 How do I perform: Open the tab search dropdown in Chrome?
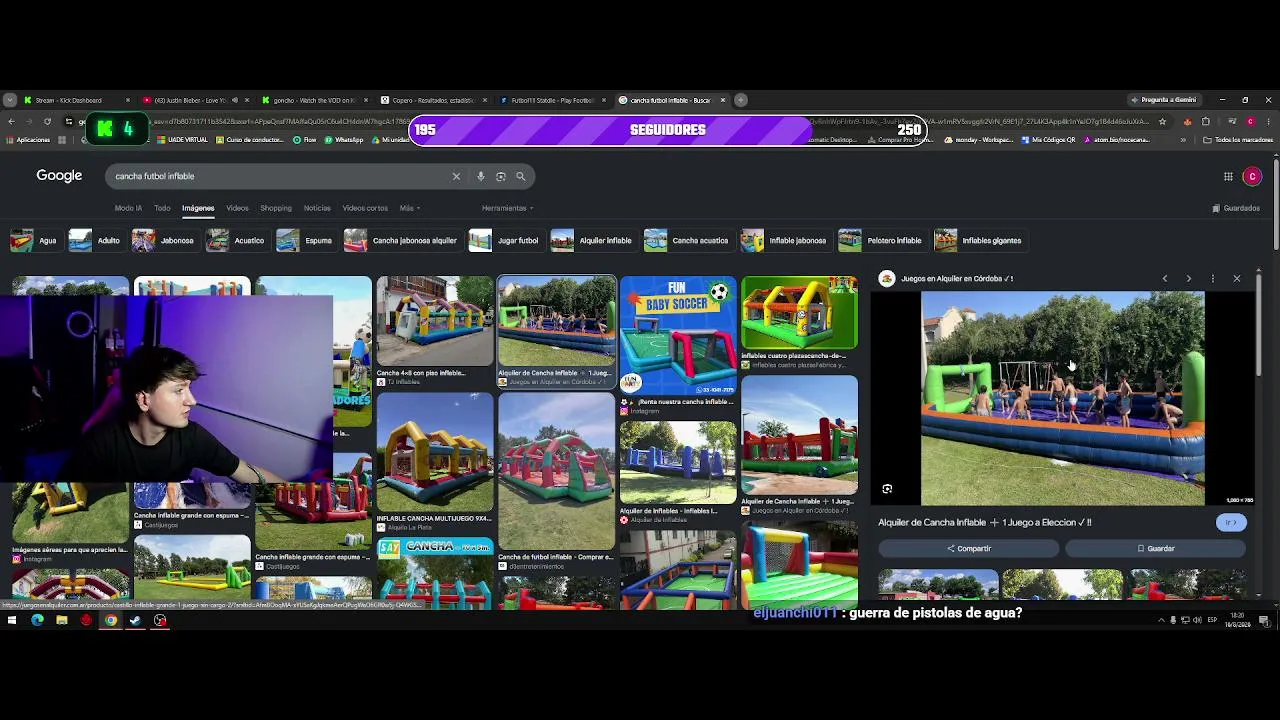pyautogui.click(x=10, y=100)
